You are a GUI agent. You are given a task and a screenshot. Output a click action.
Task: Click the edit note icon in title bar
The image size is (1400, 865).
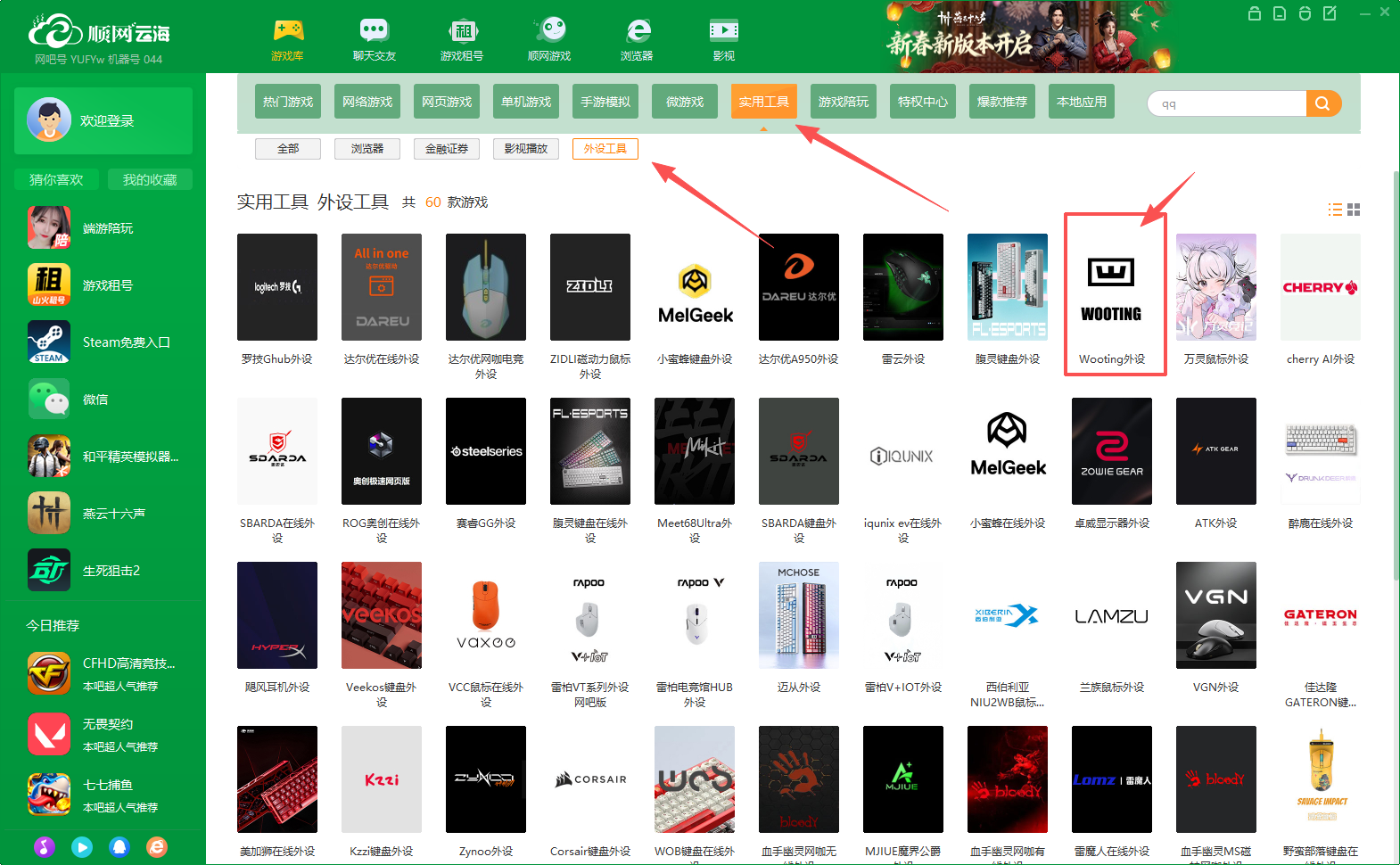point(1330,13)
